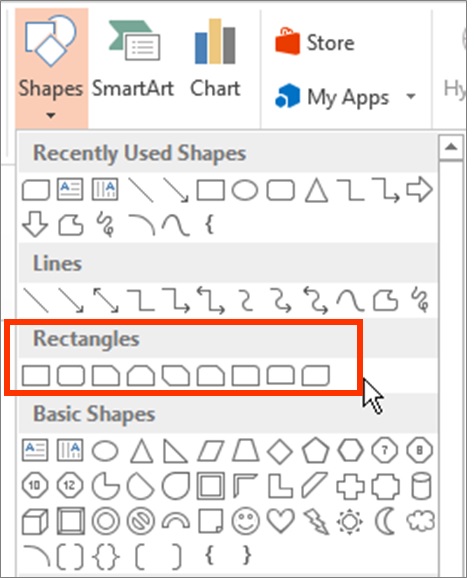This screenshot has width=476, height=578.
Task: Select the Smiley Face shape
Action: tap(246, 521)
